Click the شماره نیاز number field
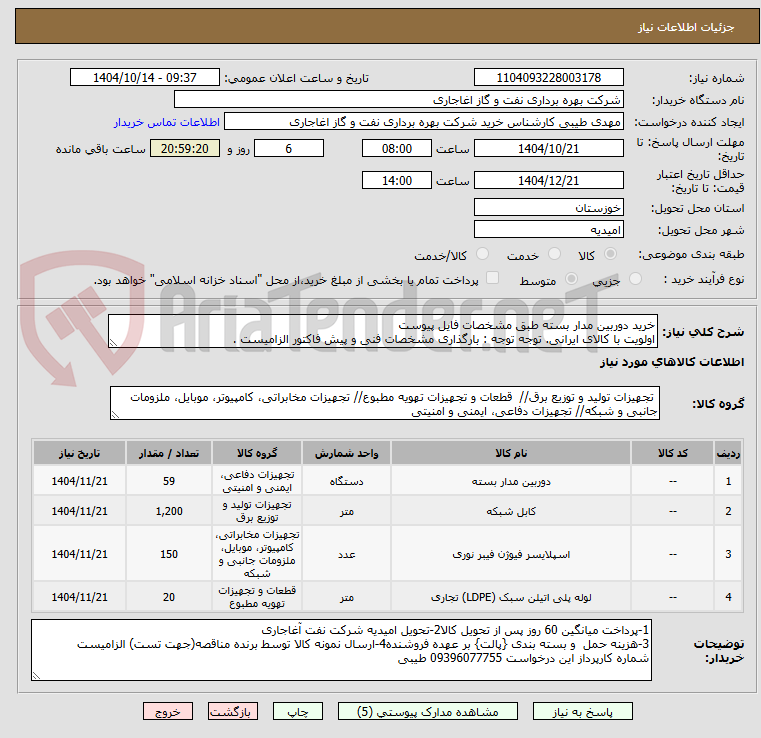Viewport: 761px width, 738px height. point(548,78)
